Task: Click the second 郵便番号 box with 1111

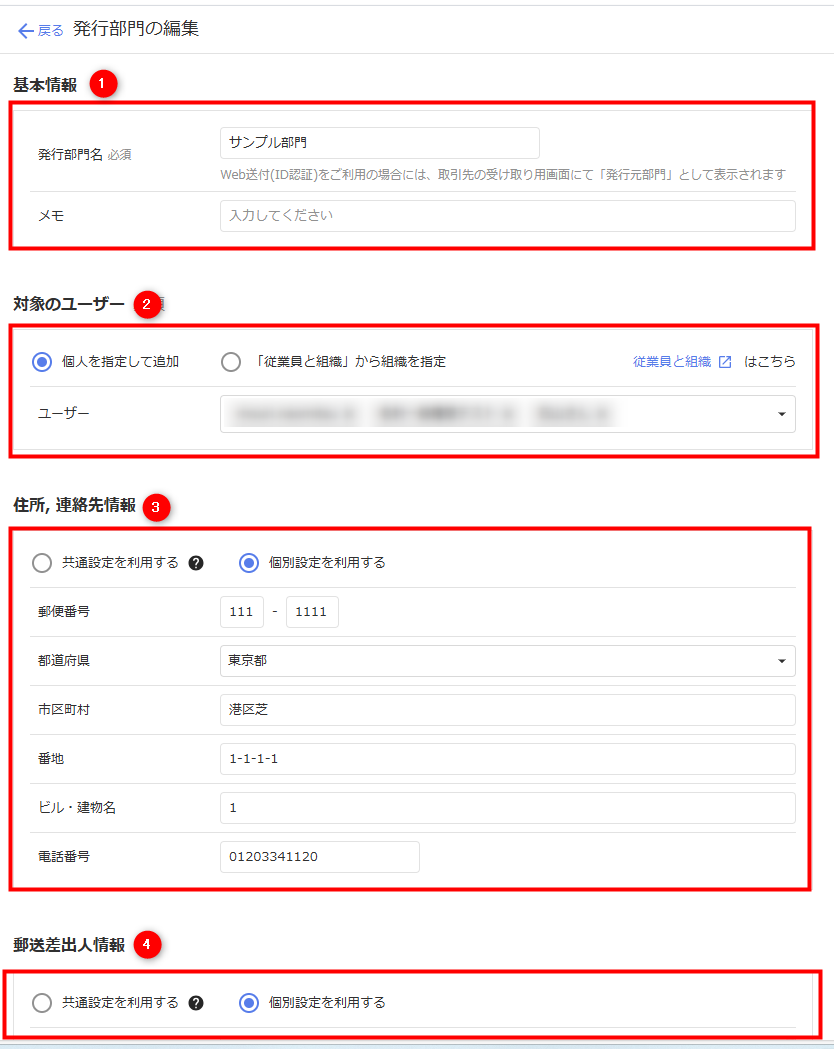Action: click(x=312, y=612)
